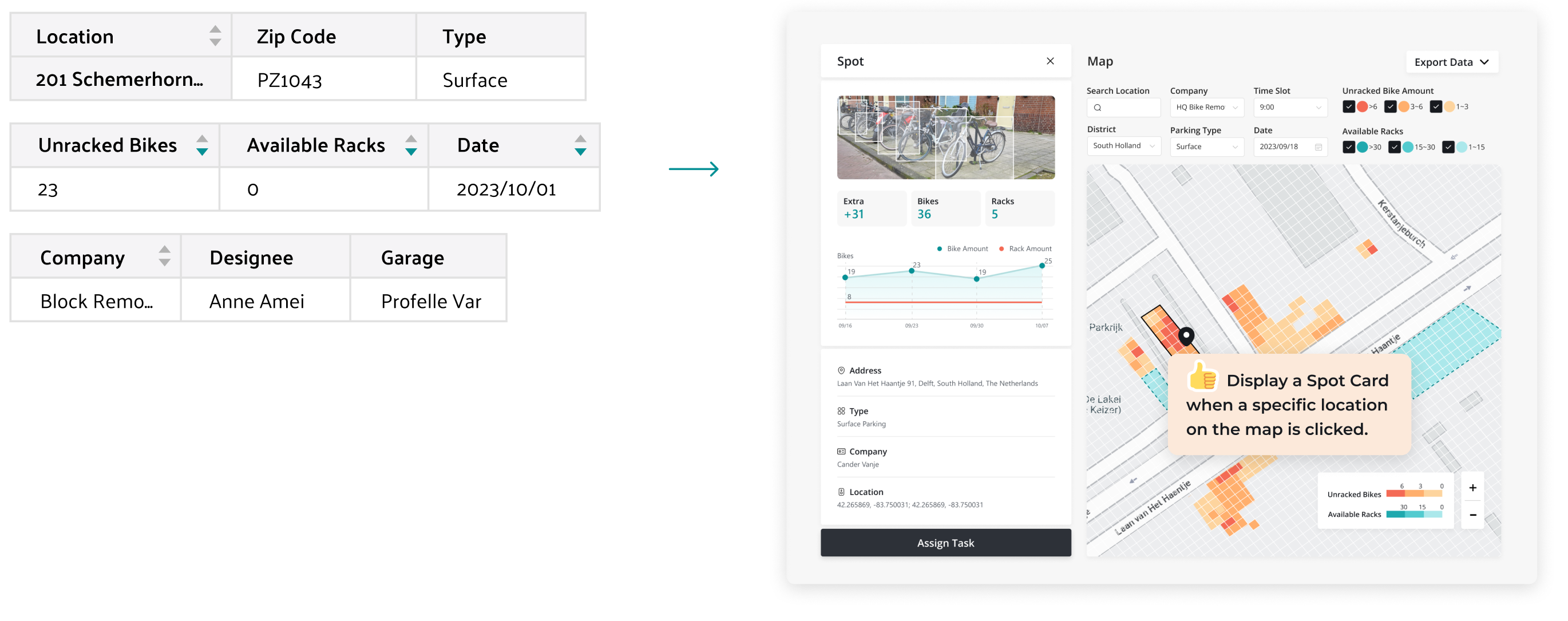Image resolution: width=1568 pixels, height=621 pixels.
Task: Toggle the 3~6 unracked bikes checkbox
Action: click(x=1389, y=106)
